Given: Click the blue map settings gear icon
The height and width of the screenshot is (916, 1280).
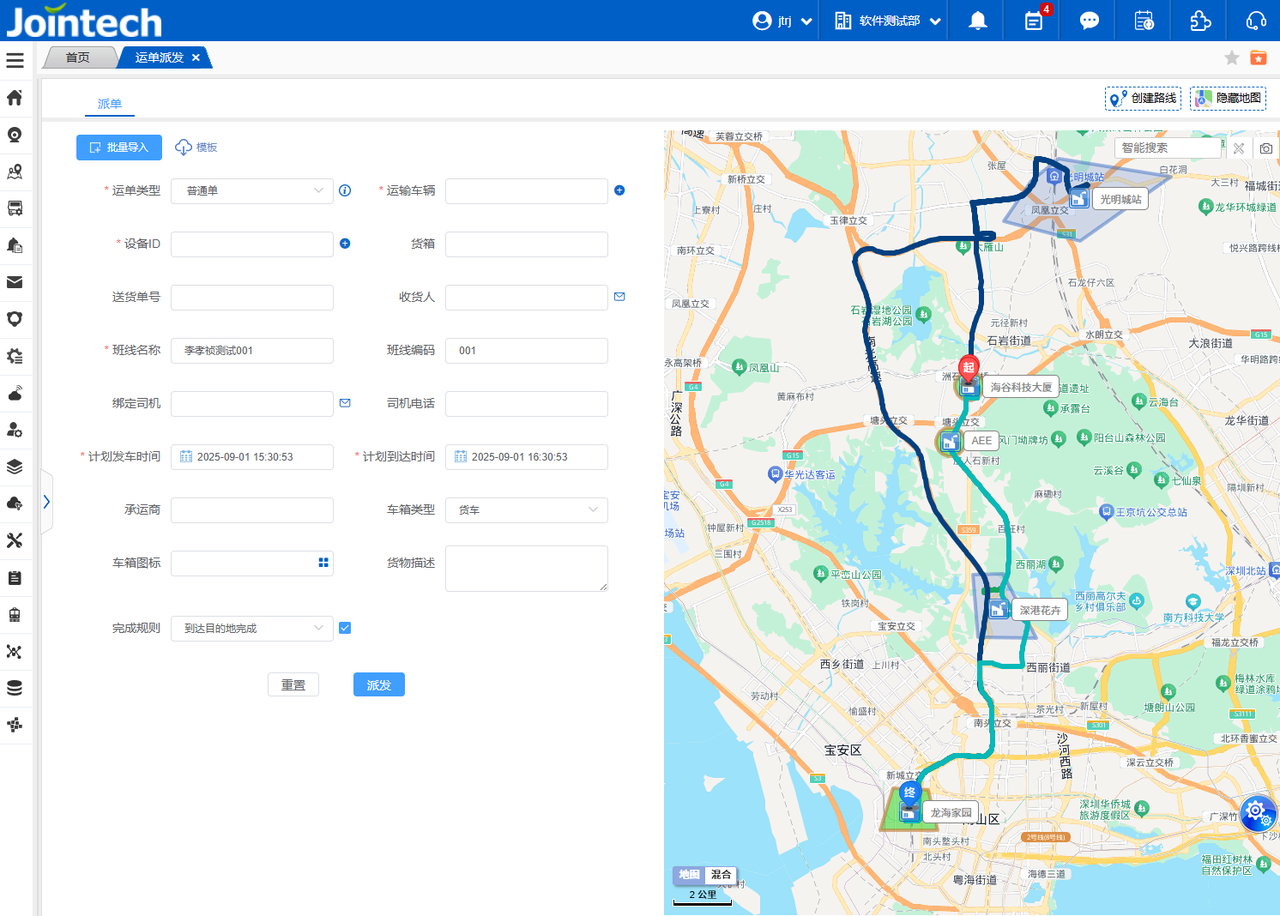Looking at the screenshot, I should pos(1257,813).
